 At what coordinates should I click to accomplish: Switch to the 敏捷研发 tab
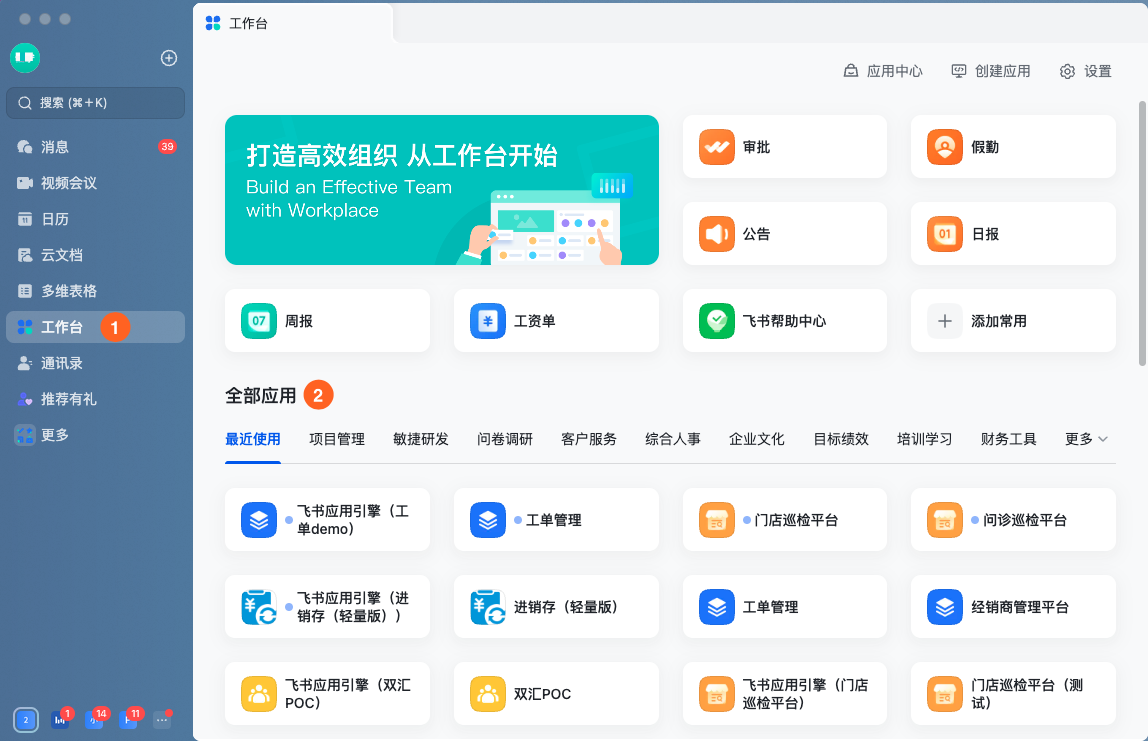[x=421, y=439]
